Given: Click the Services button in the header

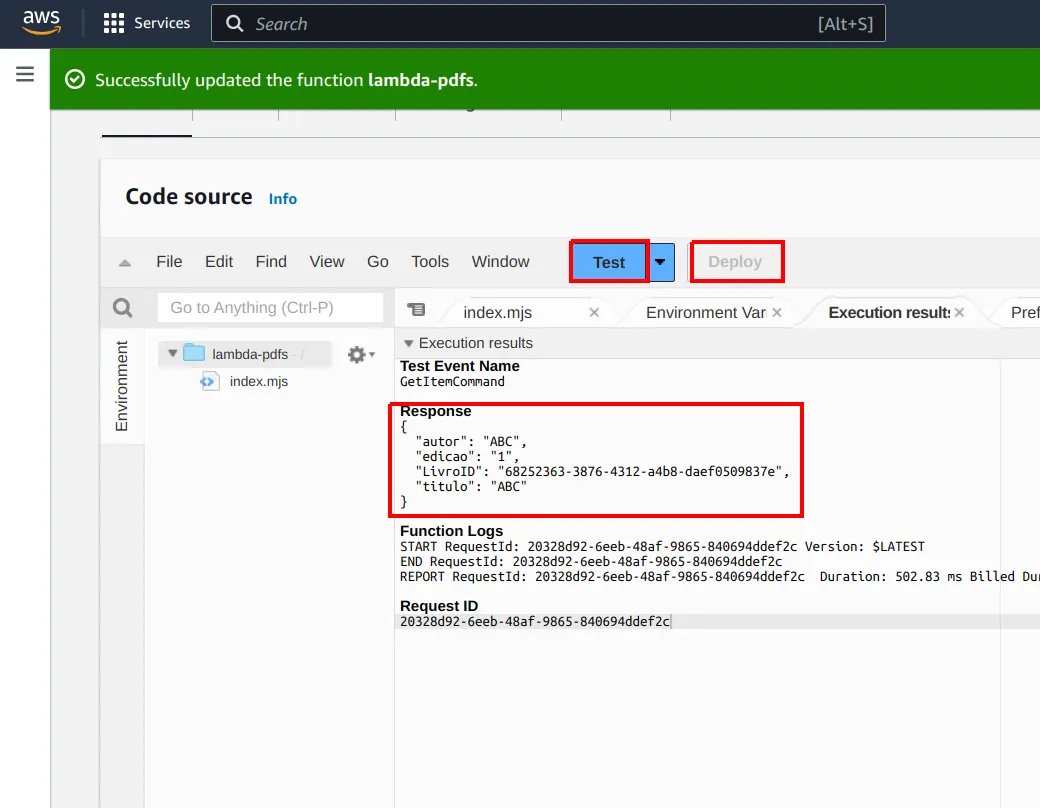Looking at the screenshot, I should (x=147, y=23).
